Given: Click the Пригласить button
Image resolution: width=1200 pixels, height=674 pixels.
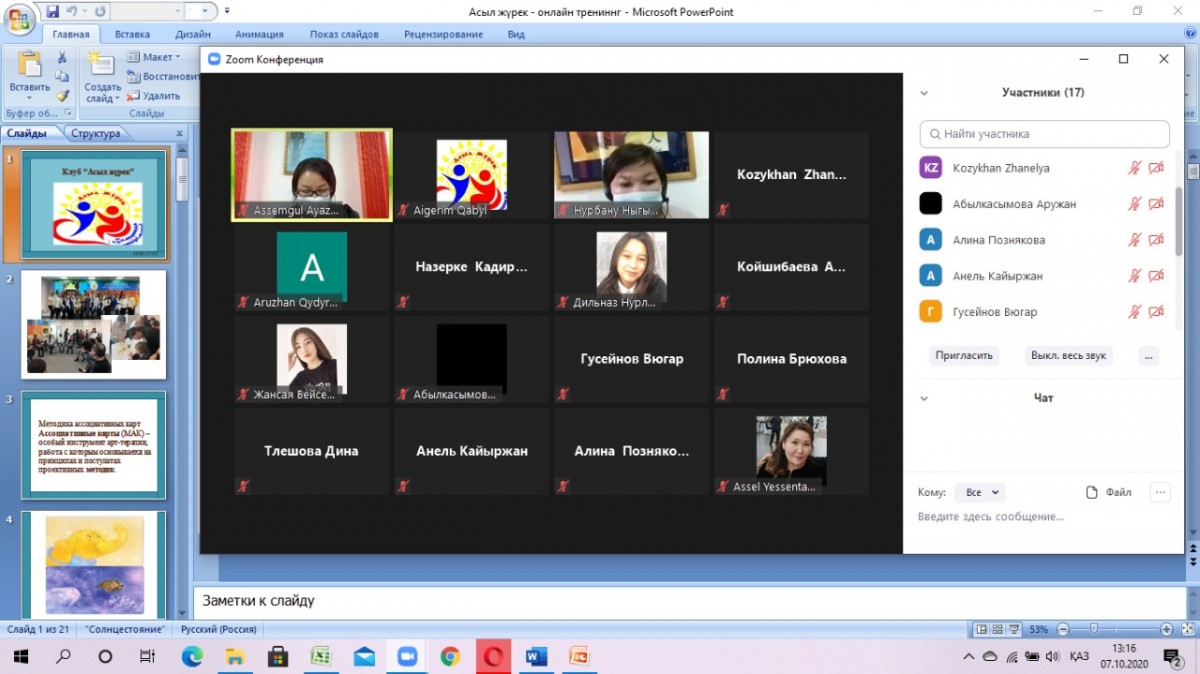Looking at the screenshot, I should coord(964,355).
